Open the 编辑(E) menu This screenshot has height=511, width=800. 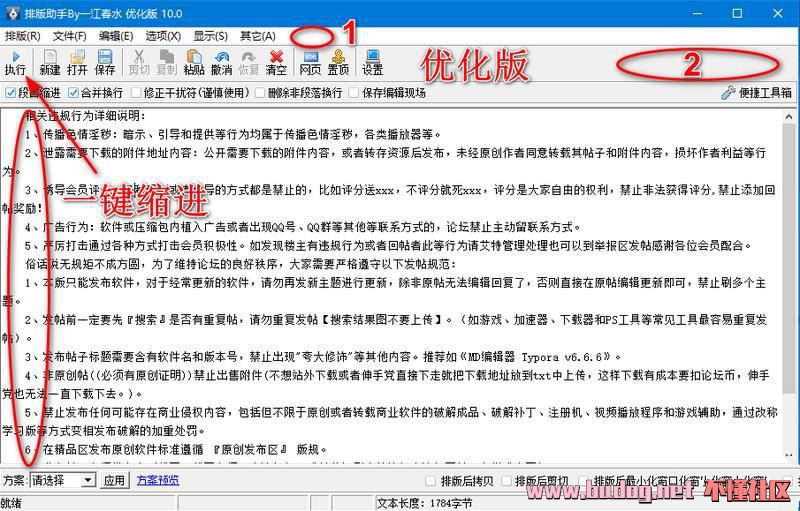[116, 36]
